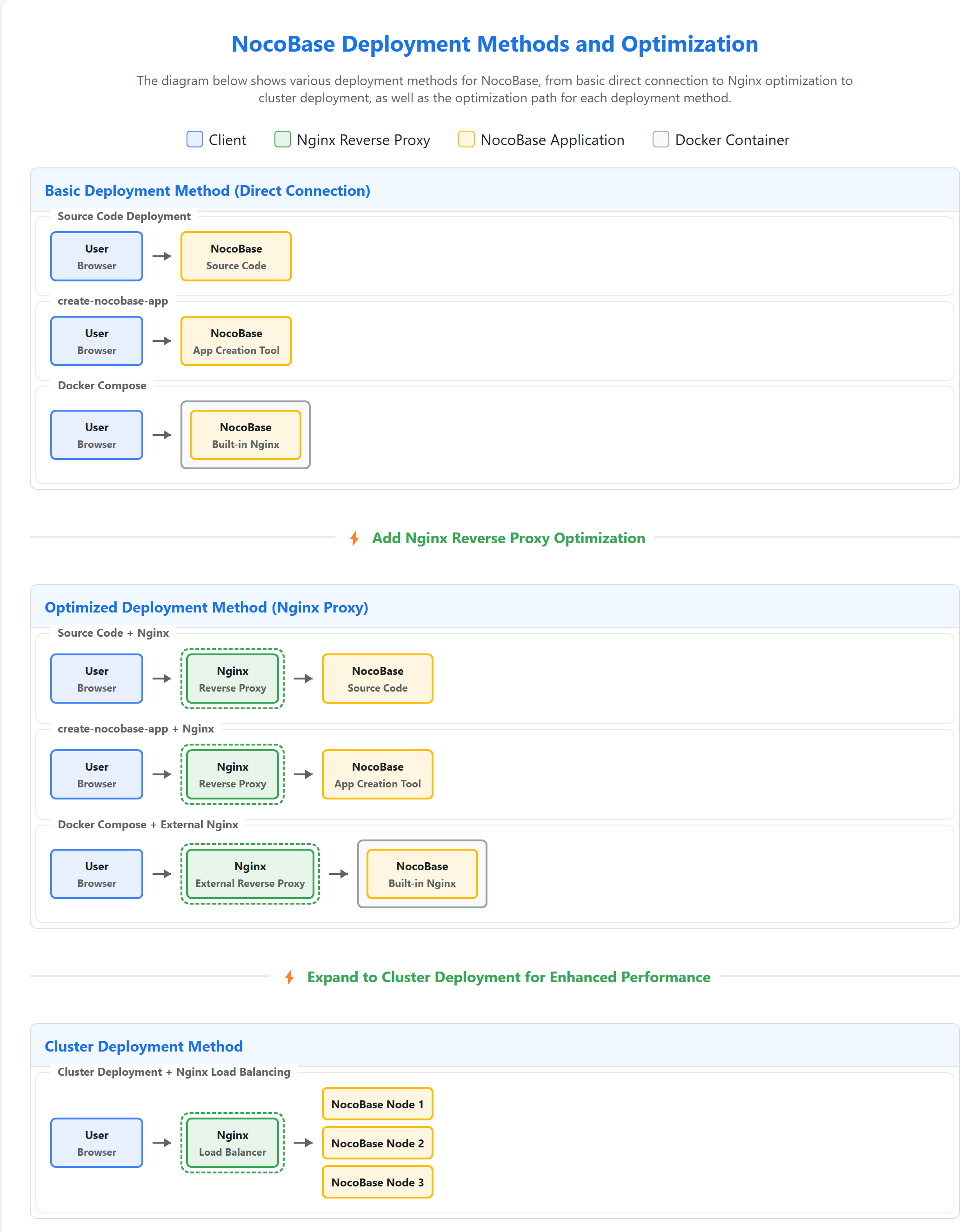
Task: Select the Cluster Deployment Method heading
Action: 144,1046
